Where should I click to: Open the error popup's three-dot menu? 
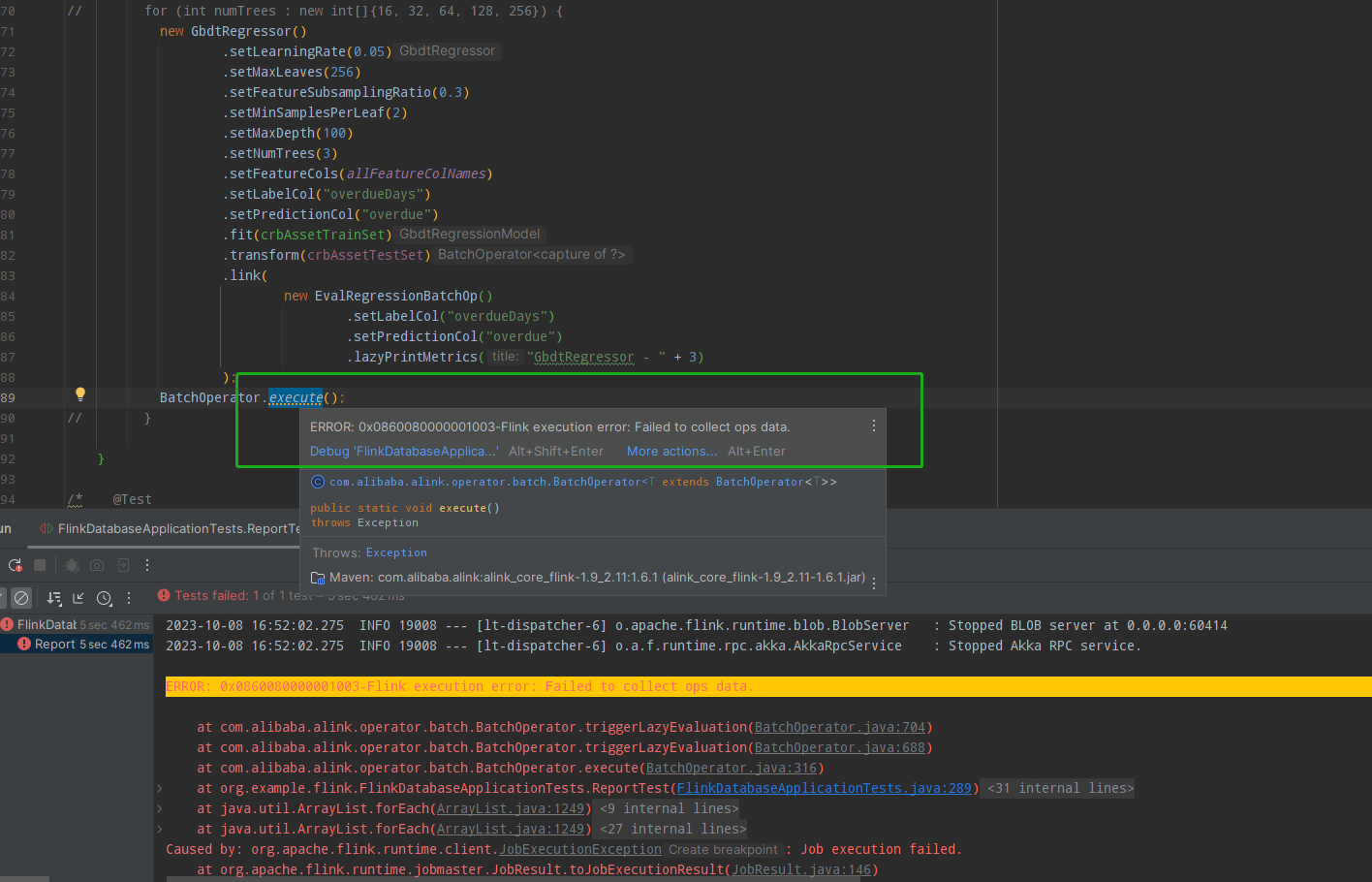point(874,425)
